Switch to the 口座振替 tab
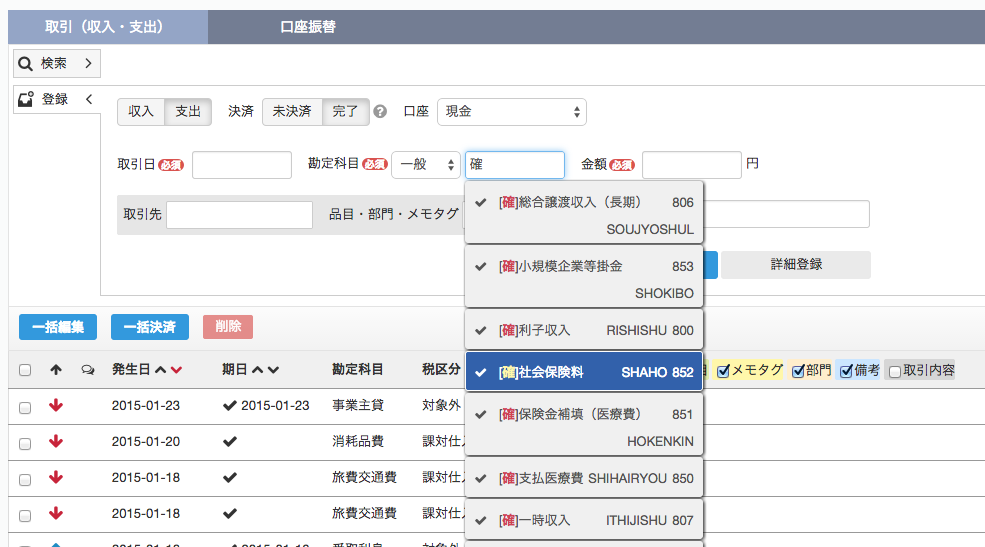Image resolution: width=985 pixels, height=547 pixels. 308,27
